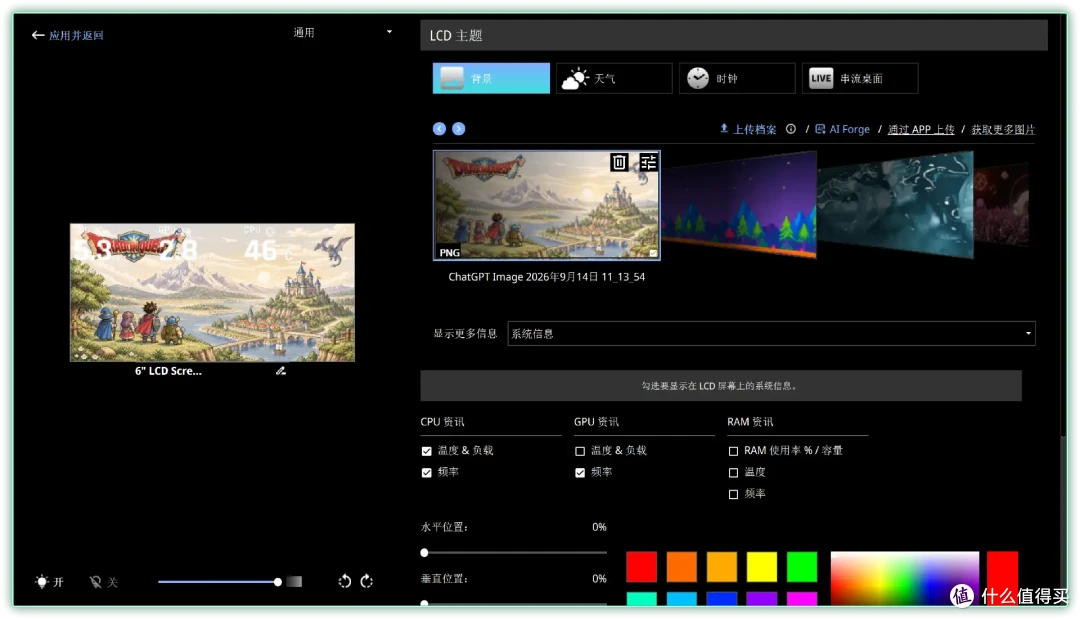
Task: Pick the dark orange color swatch
Action: pyautogui.click(x=681, y=567)
